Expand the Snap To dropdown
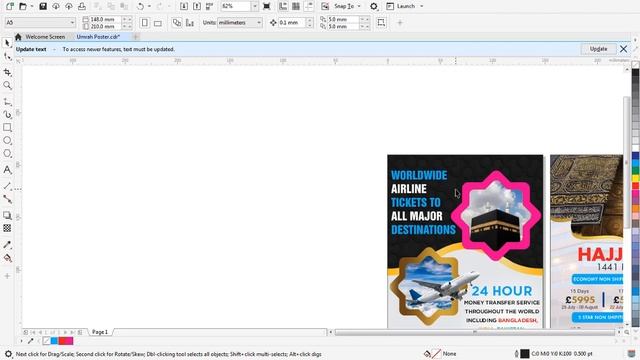This screenshot has height=360, width=640. coord(359,6)
